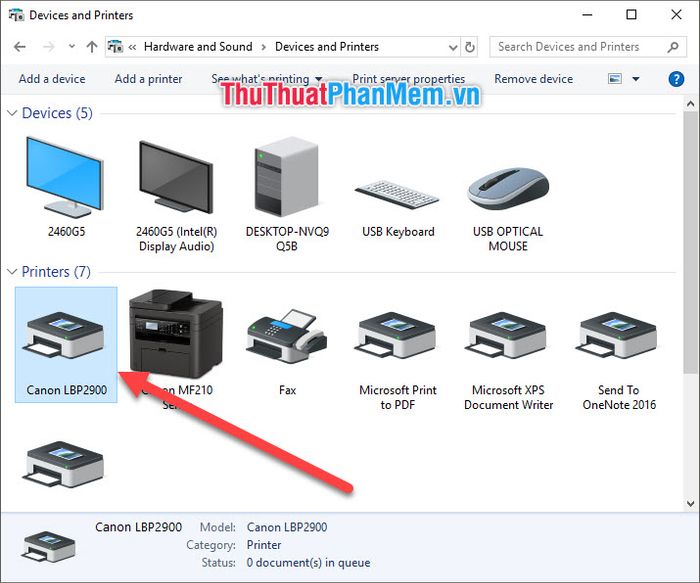
Task: Select the 2460G5 monitor device icon
Action: (x=65, y=177)
